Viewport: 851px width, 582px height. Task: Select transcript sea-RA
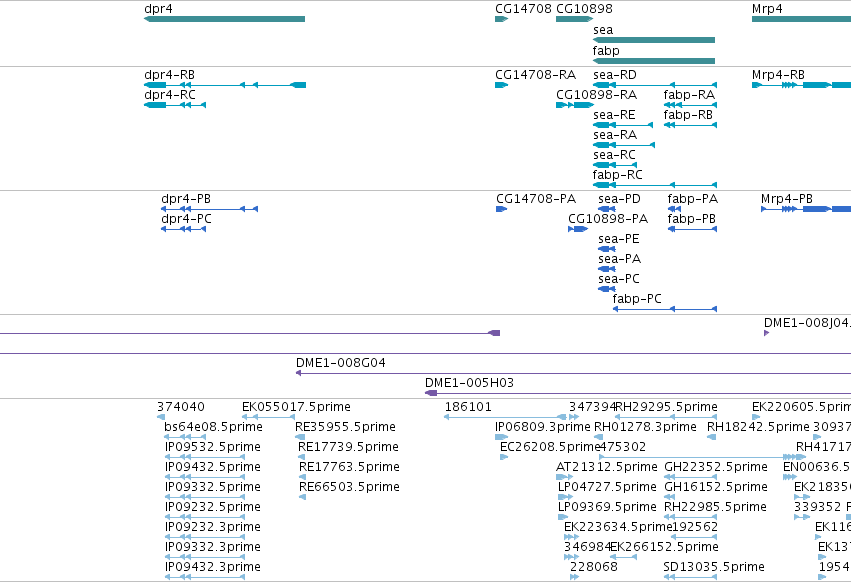[624, 145]
